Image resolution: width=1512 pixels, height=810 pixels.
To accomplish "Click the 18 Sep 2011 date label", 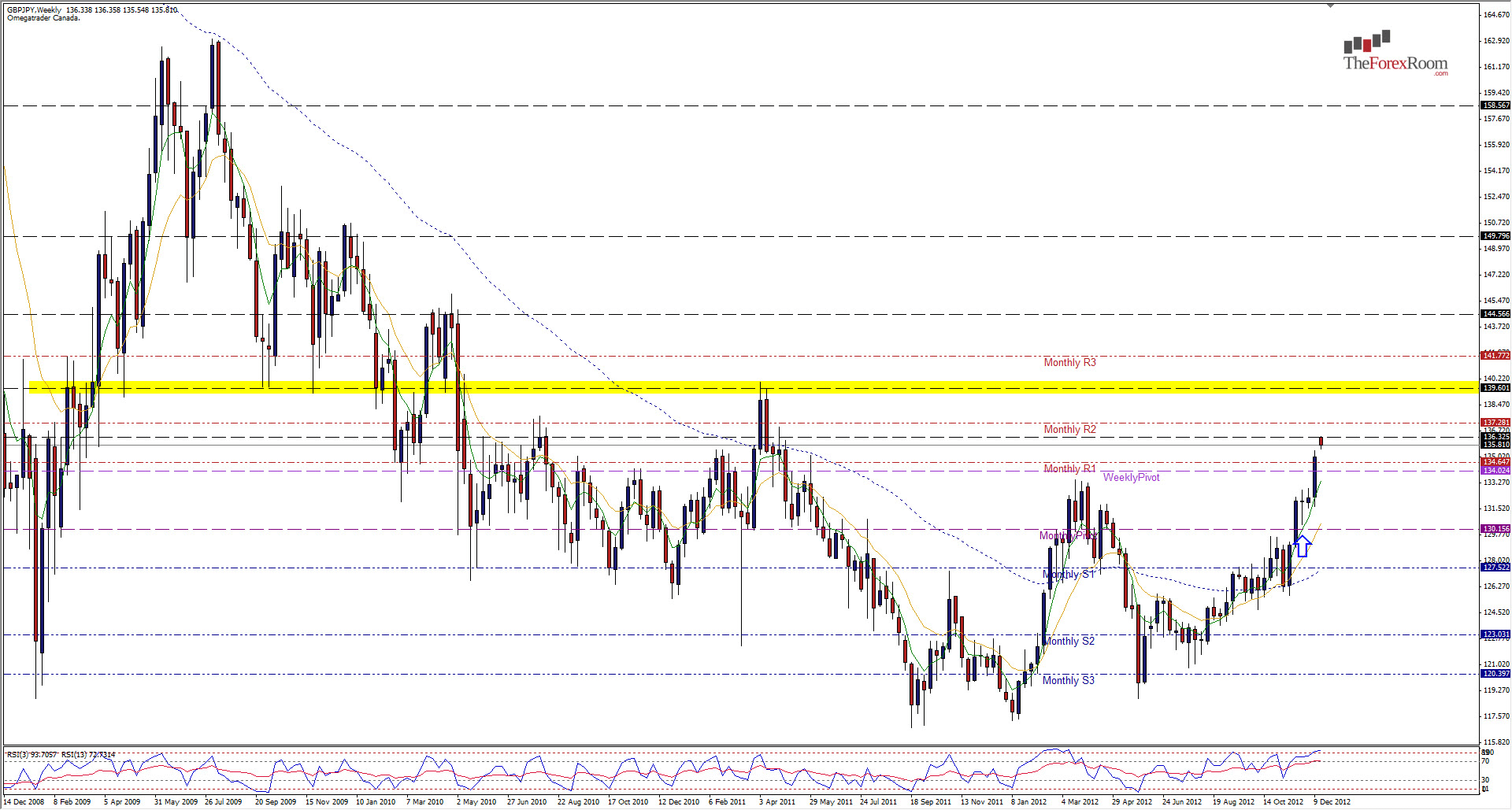I will coord(931,802).
